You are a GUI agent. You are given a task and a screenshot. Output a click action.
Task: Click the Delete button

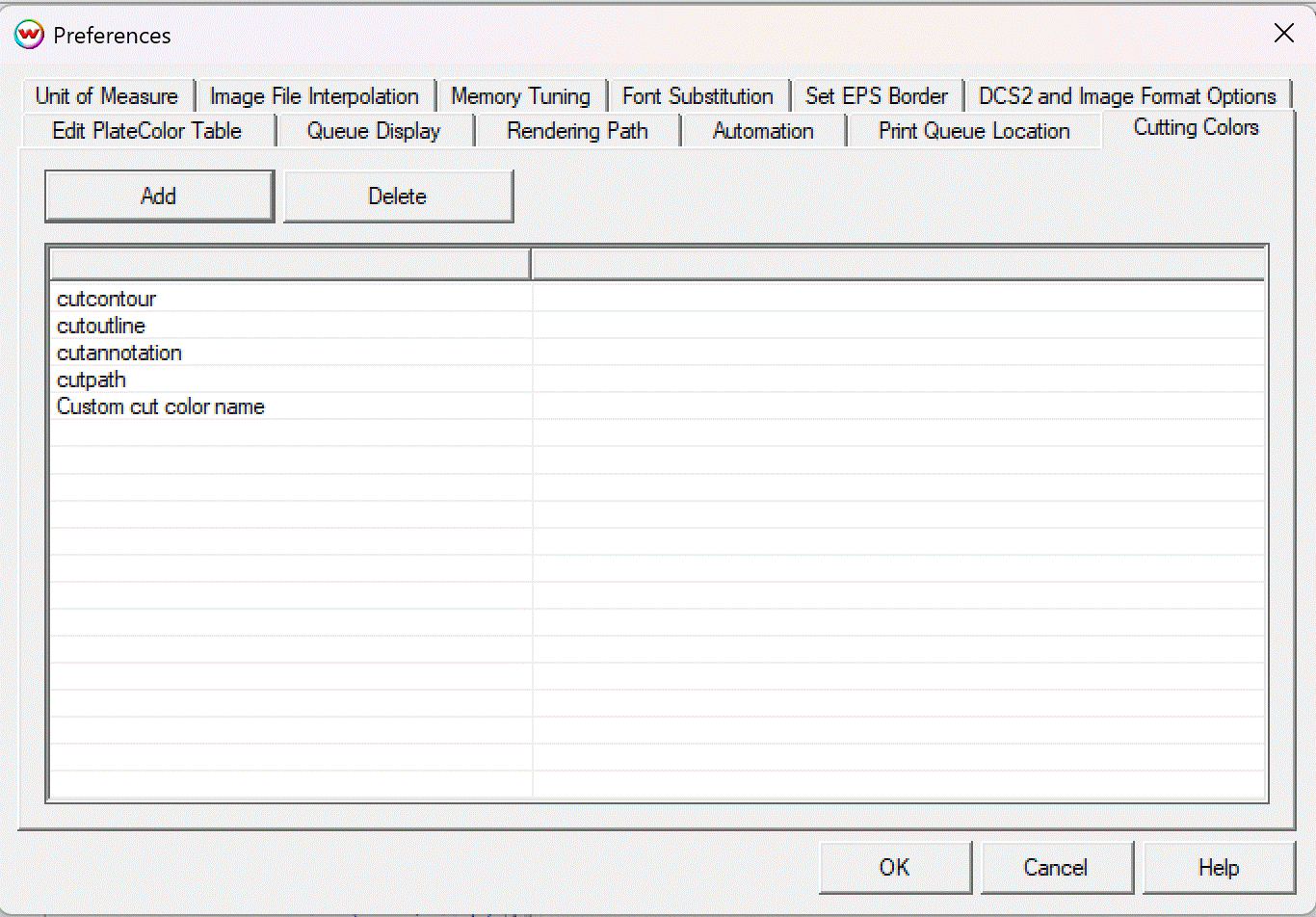(x=398, y=196)
